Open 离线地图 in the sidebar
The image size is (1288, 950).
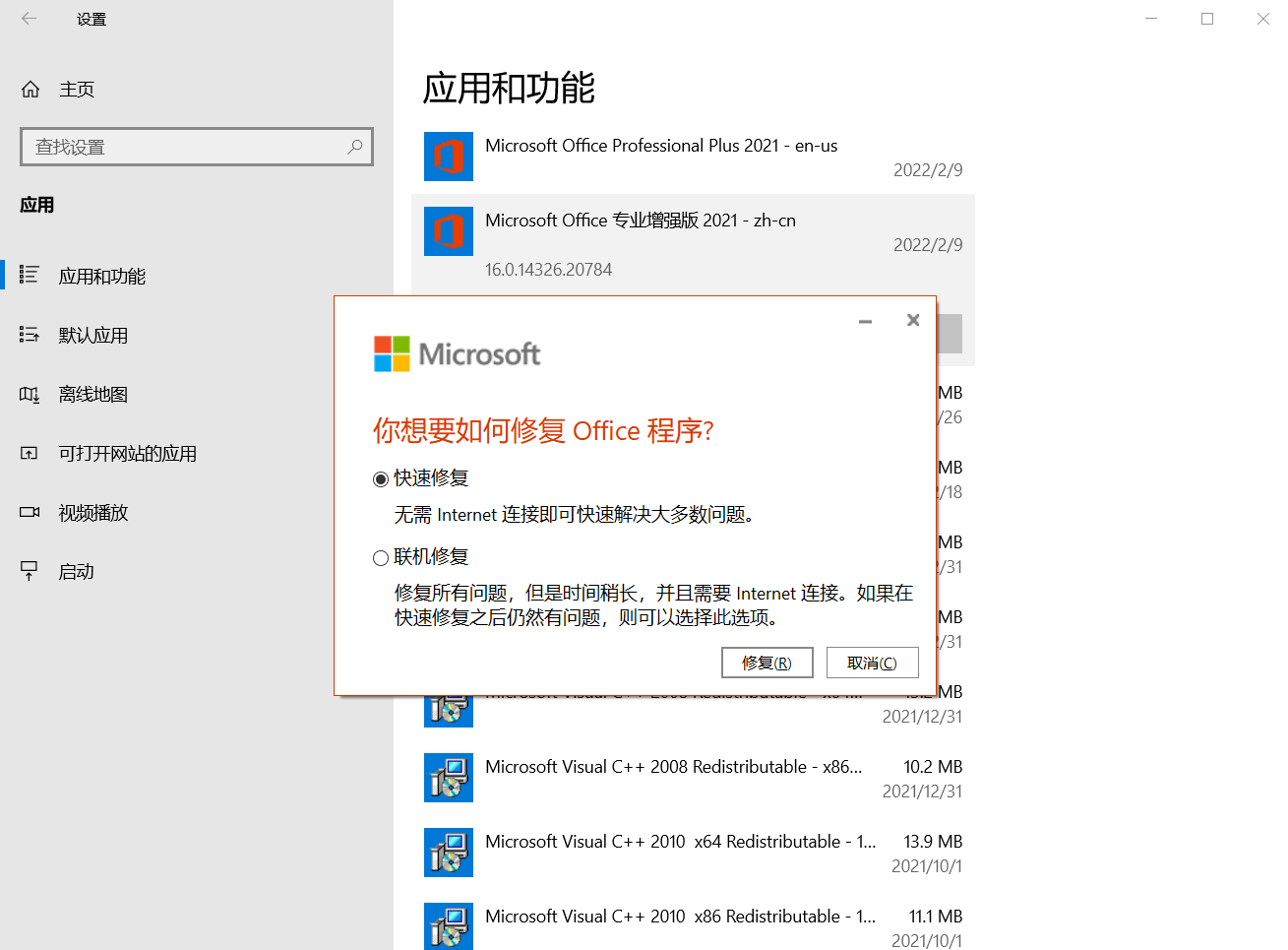pyautogui.click(x=197, y=395)
